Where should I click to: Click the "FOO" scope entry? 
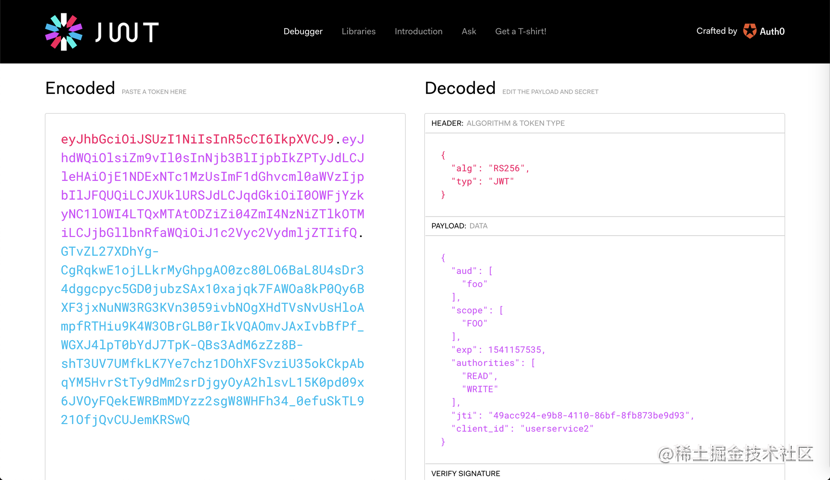click(475, 323)
